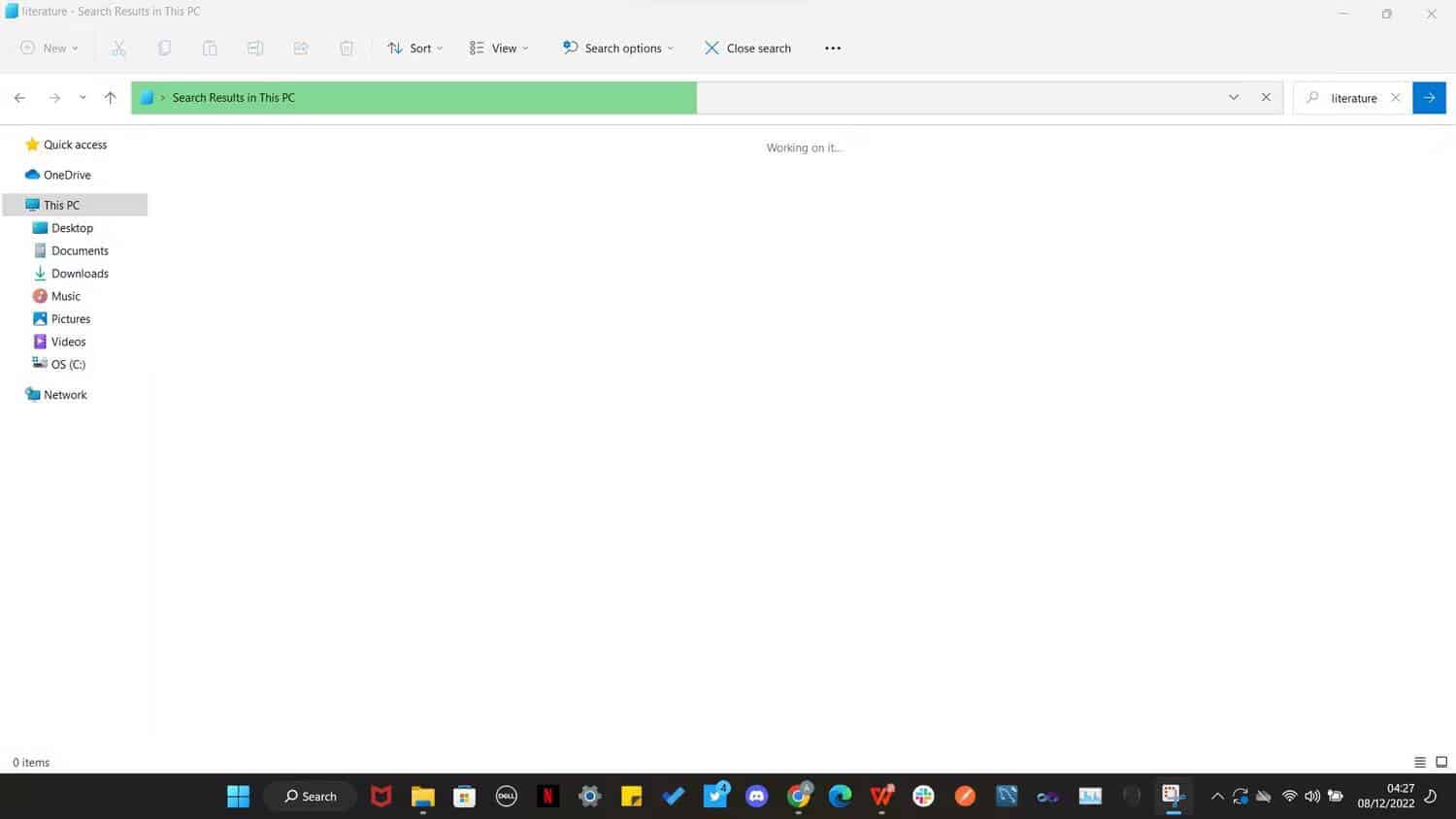Viewport: 1456px width, 819px height.
Task: Paste from clipboard
Action: [210, 48]
